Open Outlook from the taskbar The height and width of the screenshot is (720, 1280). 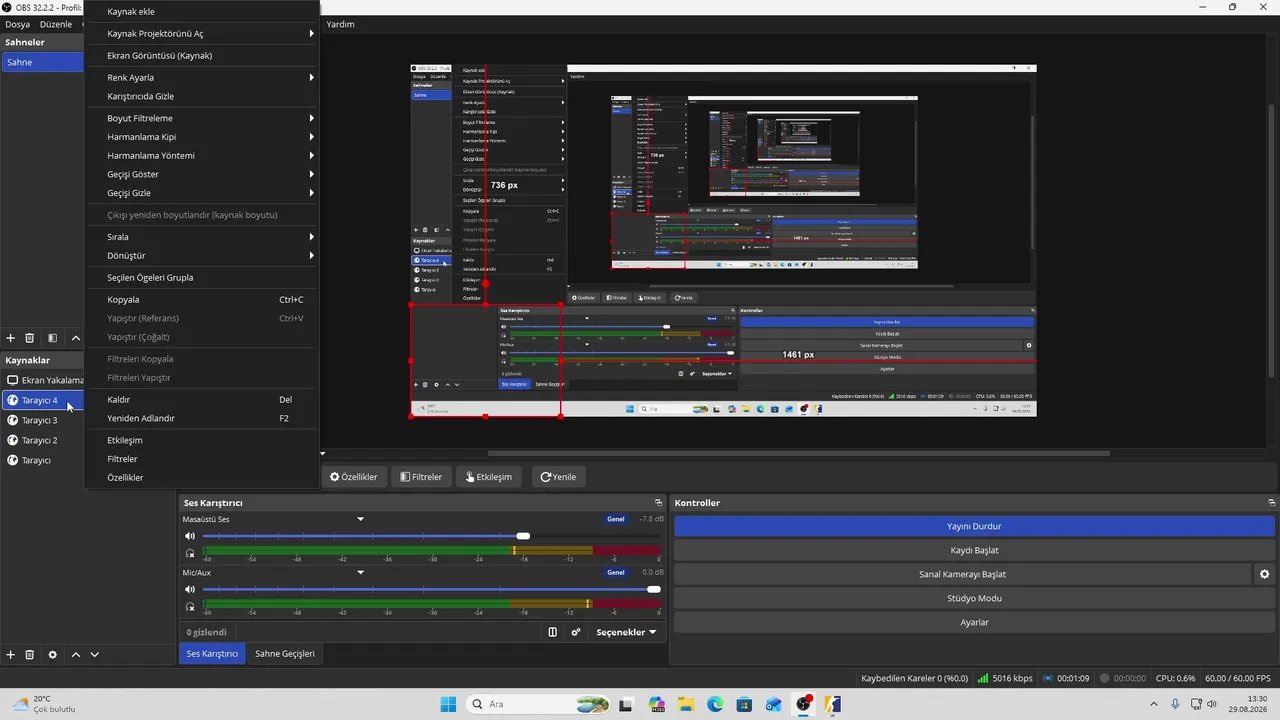(x=774, y=704)
